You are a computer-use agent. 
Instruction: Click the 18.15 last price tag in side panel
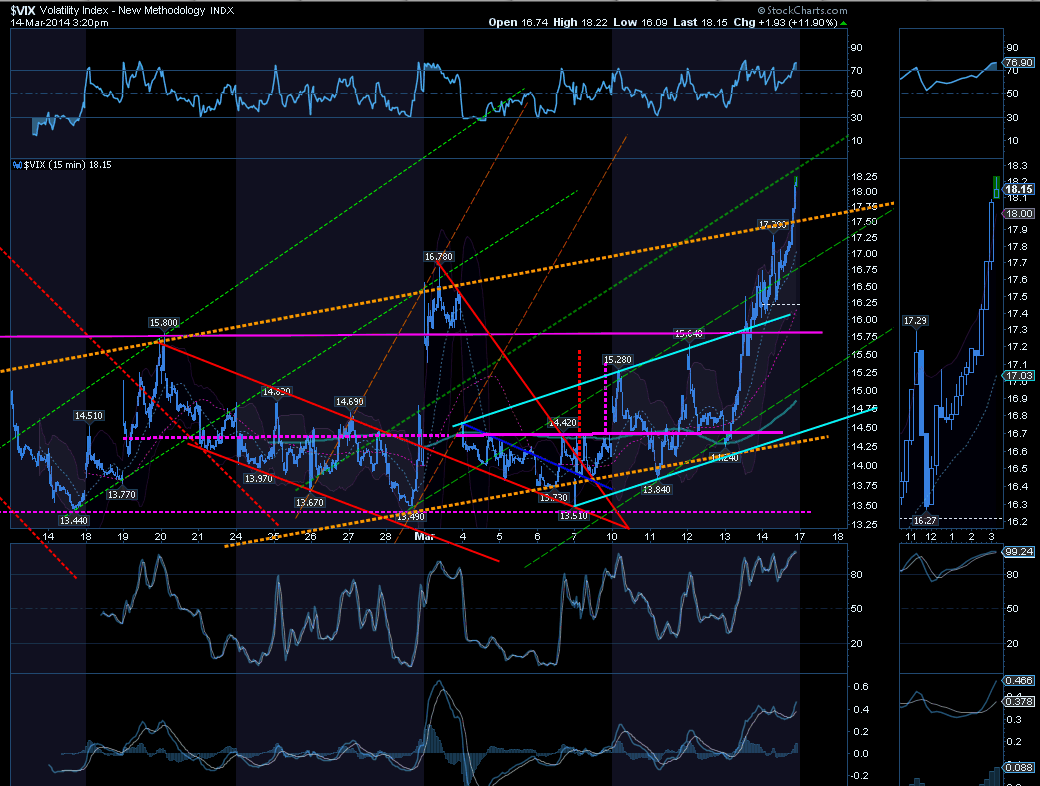[x=1019, y=190]
